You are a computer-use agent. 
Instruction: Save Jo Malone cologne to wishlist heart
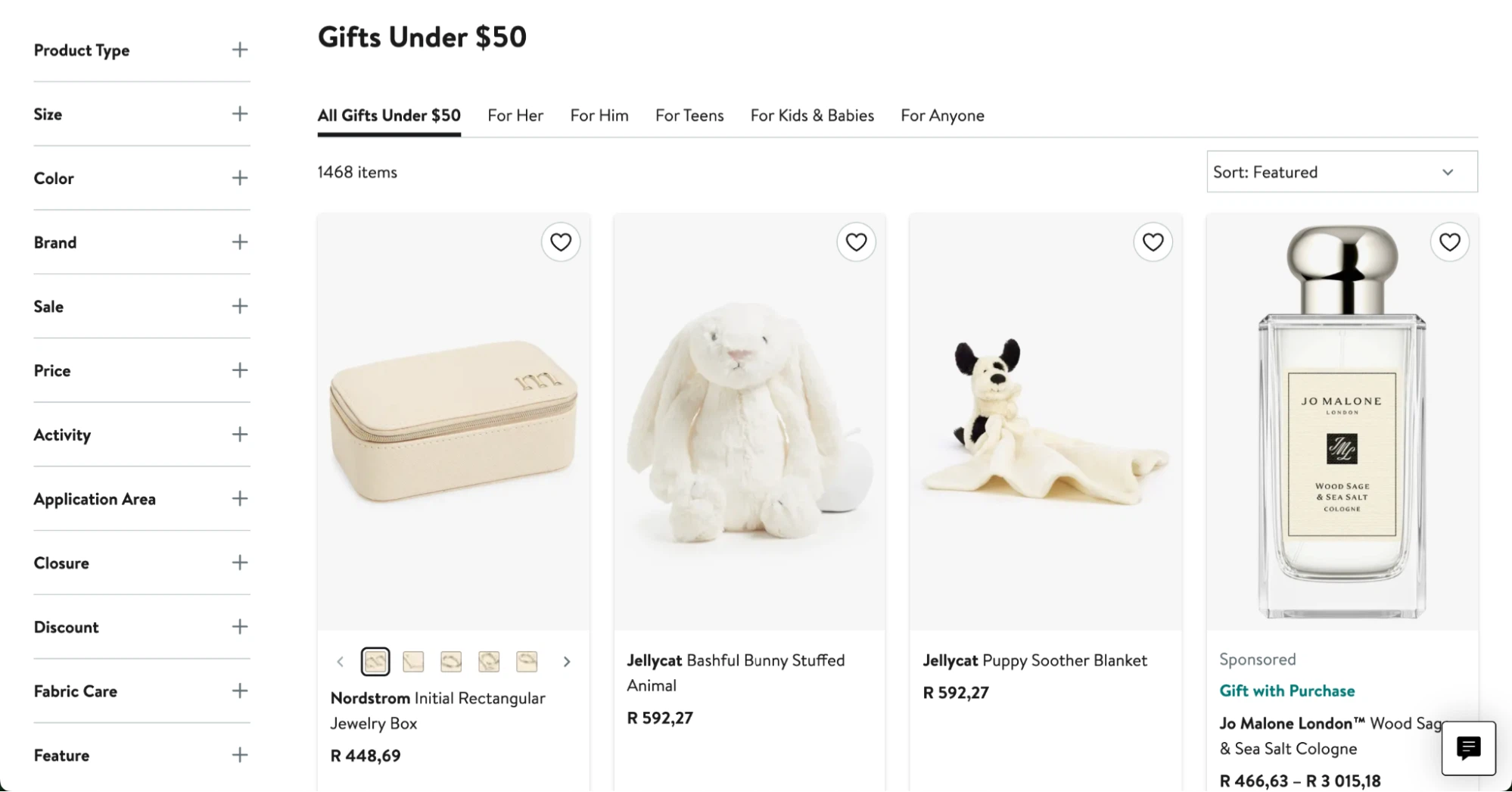(1449, 242)
